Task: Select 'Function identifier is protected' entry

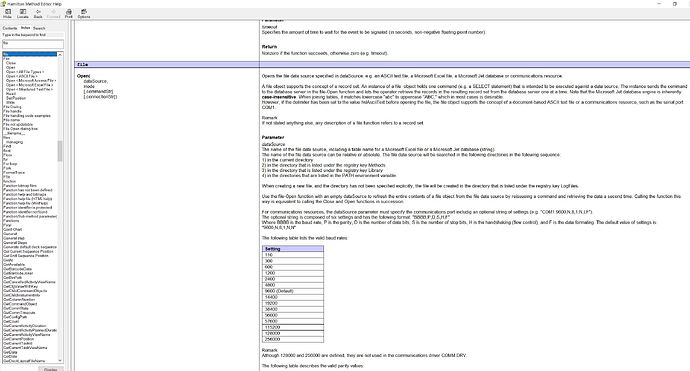Action: coord(28,208)
